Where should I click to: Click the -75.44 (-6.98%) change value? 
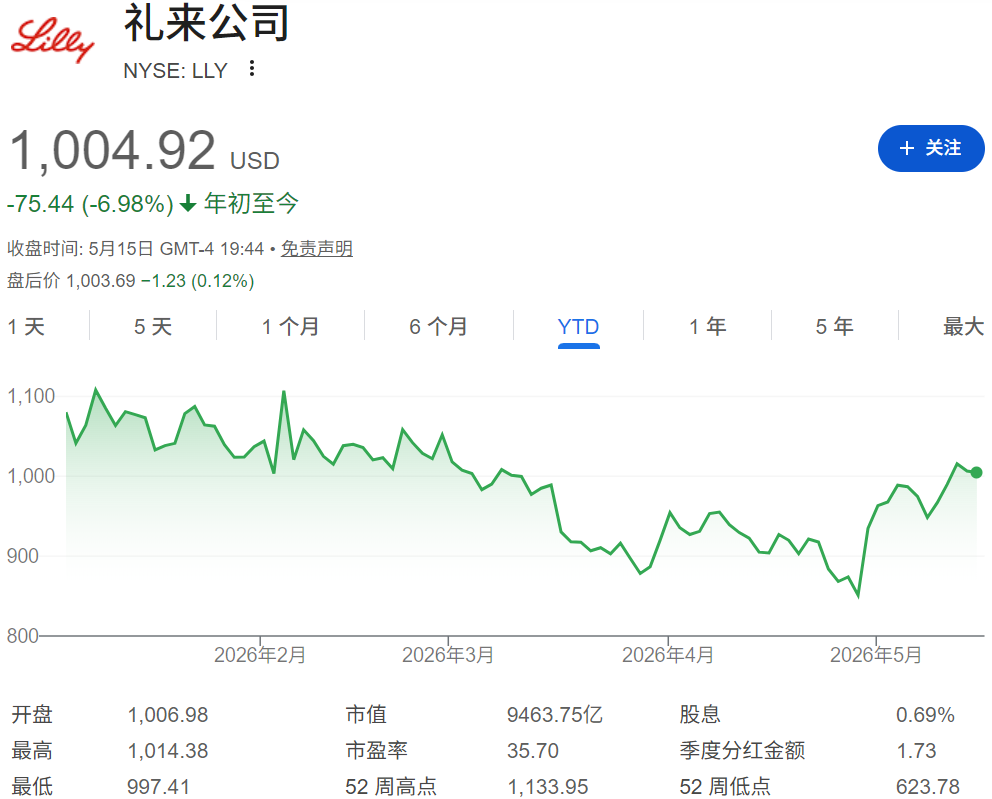[x=90, y=204]
